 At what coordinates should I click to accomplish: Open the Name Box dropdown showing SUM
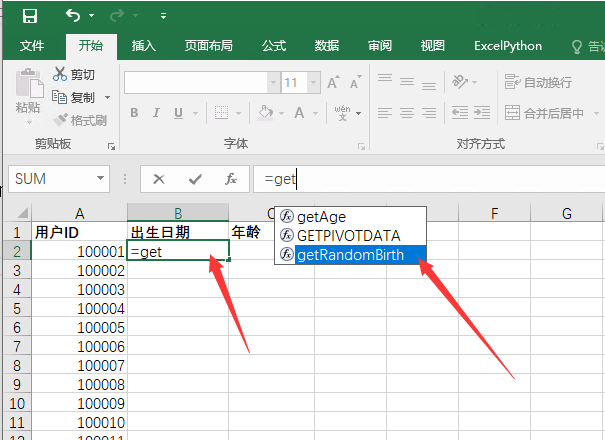coord(100,178)
